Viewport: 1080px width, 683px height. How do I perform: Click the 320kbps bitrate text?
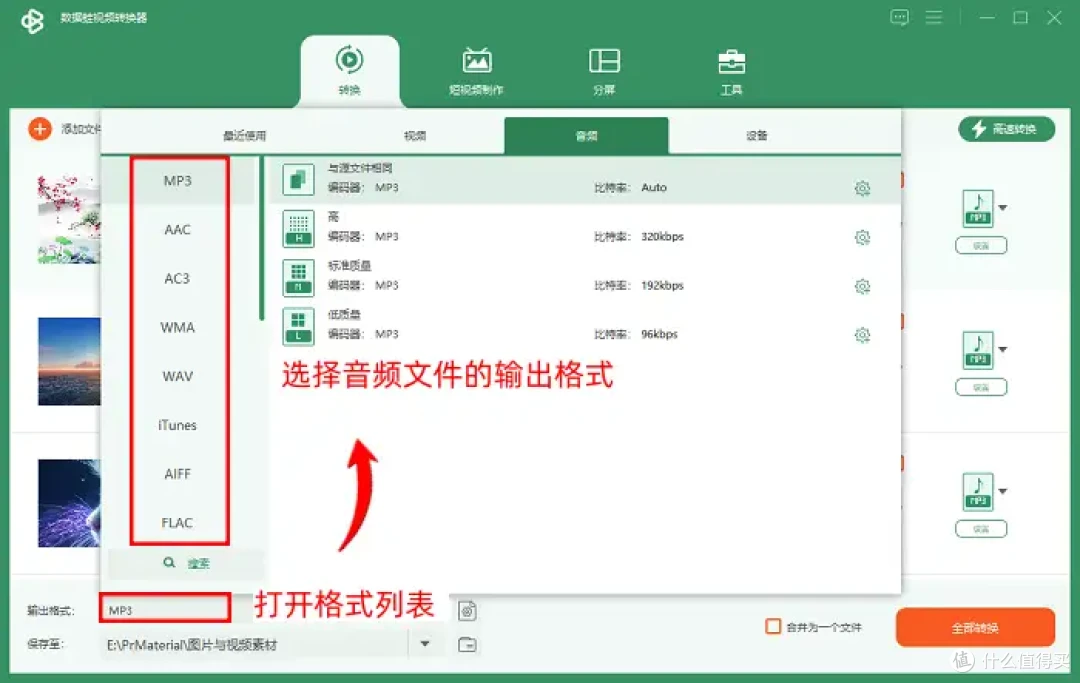click(x=662, y=236)
